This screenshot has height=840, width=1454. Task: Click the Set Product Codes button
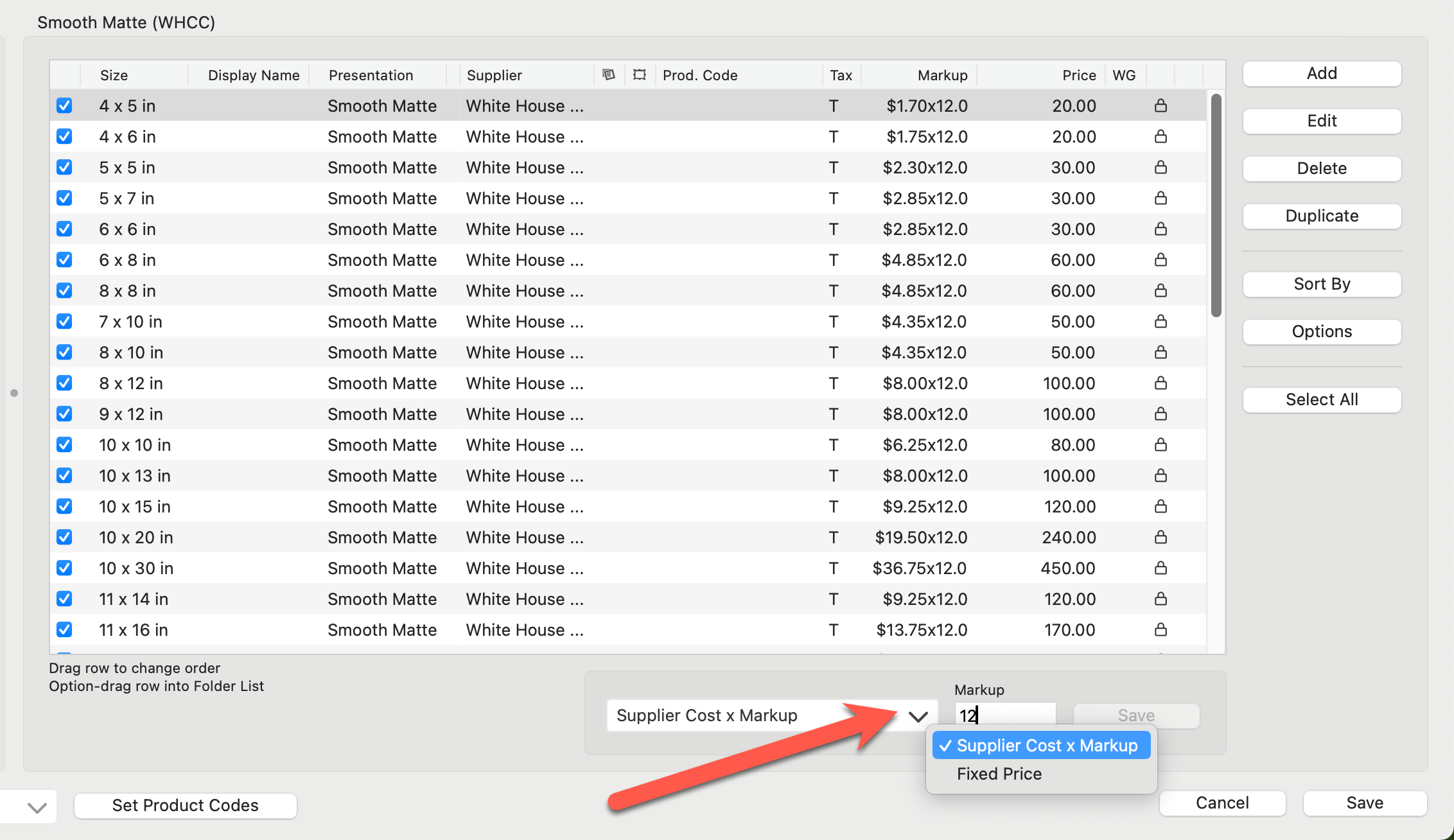pos(185,805)
